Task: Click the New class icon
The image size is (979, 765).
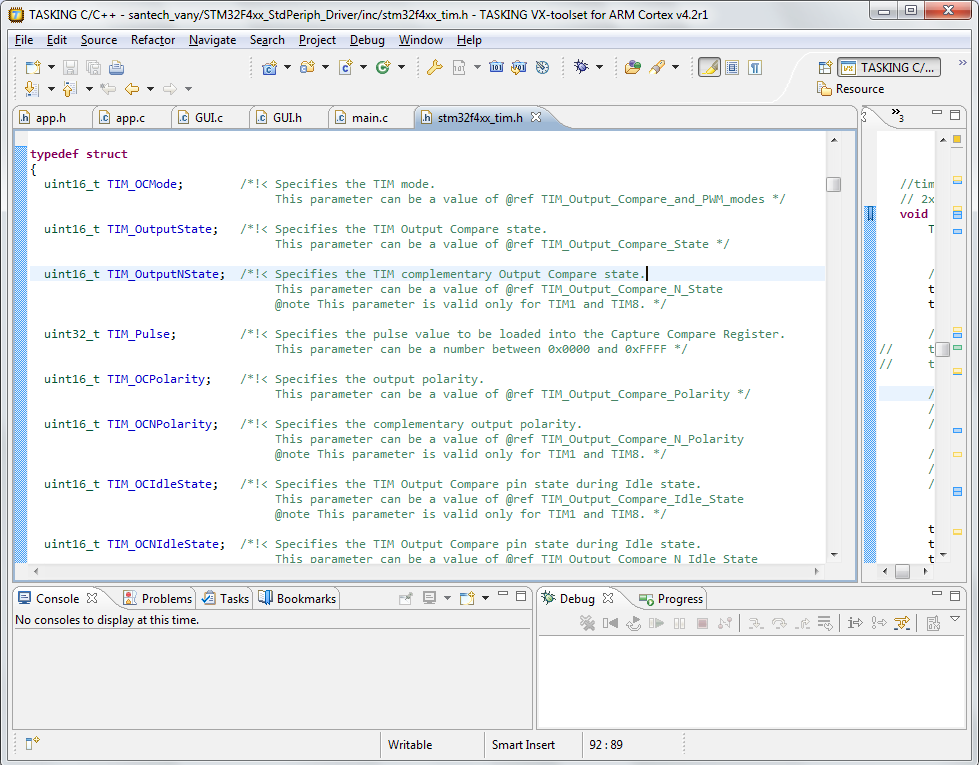Action: [x=383, y=67]
